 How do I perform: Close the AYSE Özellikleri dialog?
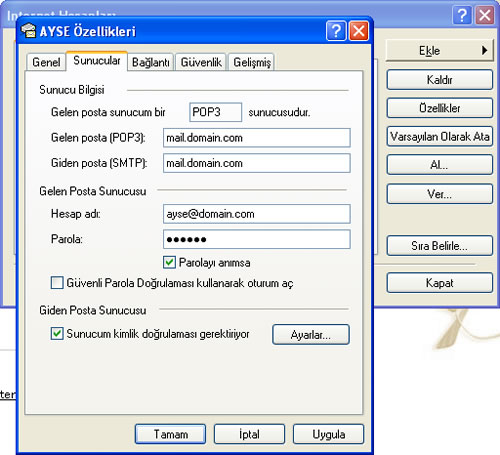click(x=359, y=31)
